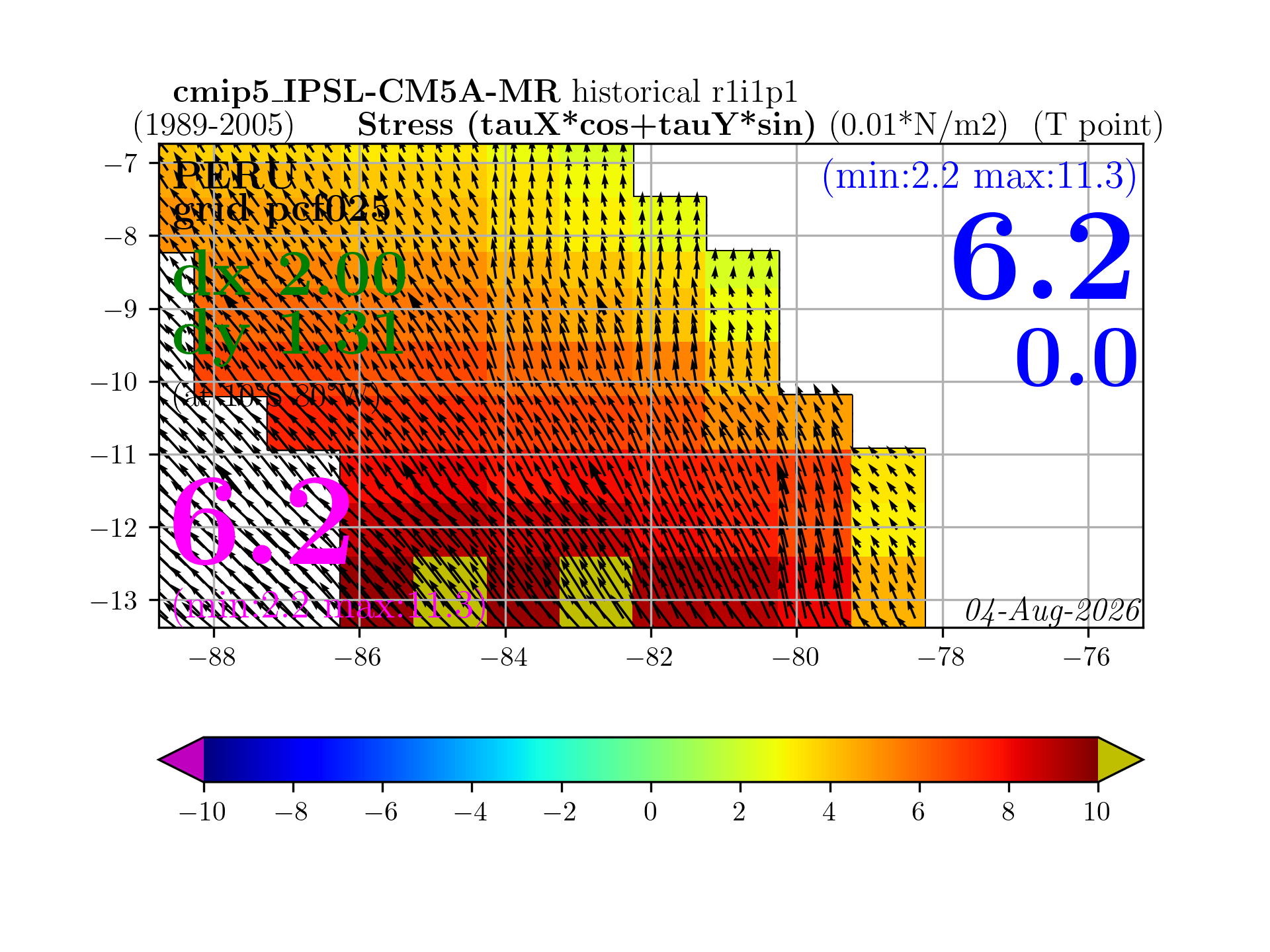Click the olive right arrow on colorbar
Viewport: 1270px width, 952px height.
[1121, 760]
